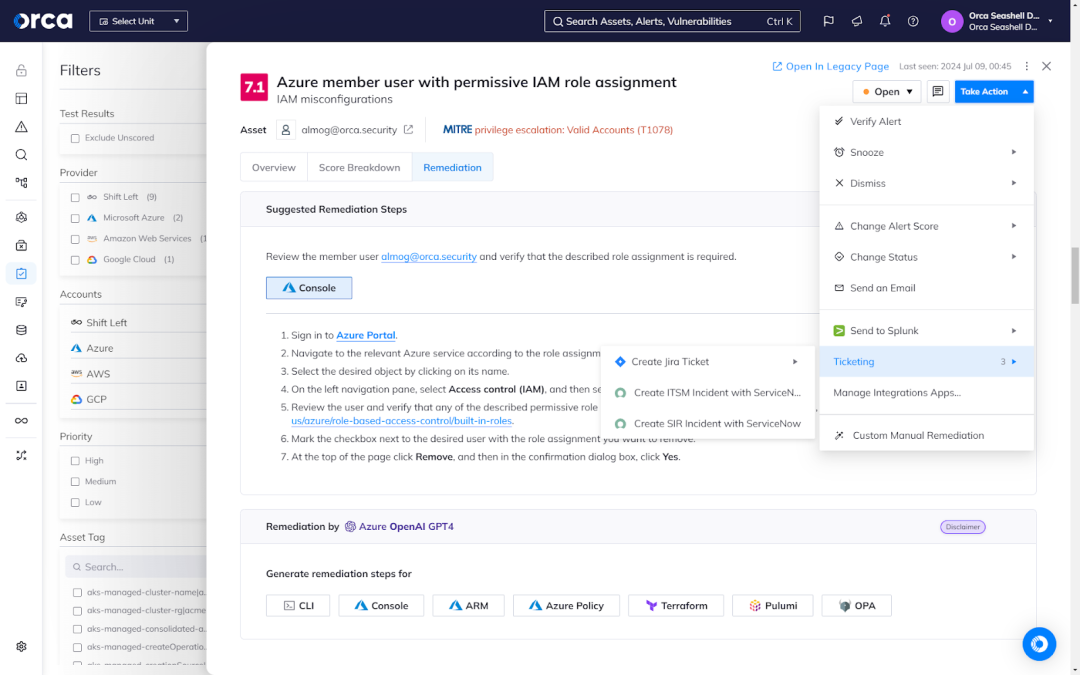Screen dimensions: 1080x675
Task: Open the shuffle integrations sidebar icon
Action: point(21,455)
